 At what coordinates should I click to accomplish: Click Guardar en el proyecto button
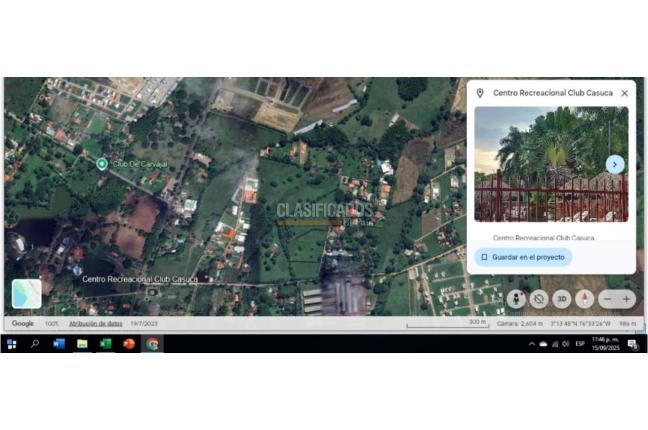(x=523, y=257)
